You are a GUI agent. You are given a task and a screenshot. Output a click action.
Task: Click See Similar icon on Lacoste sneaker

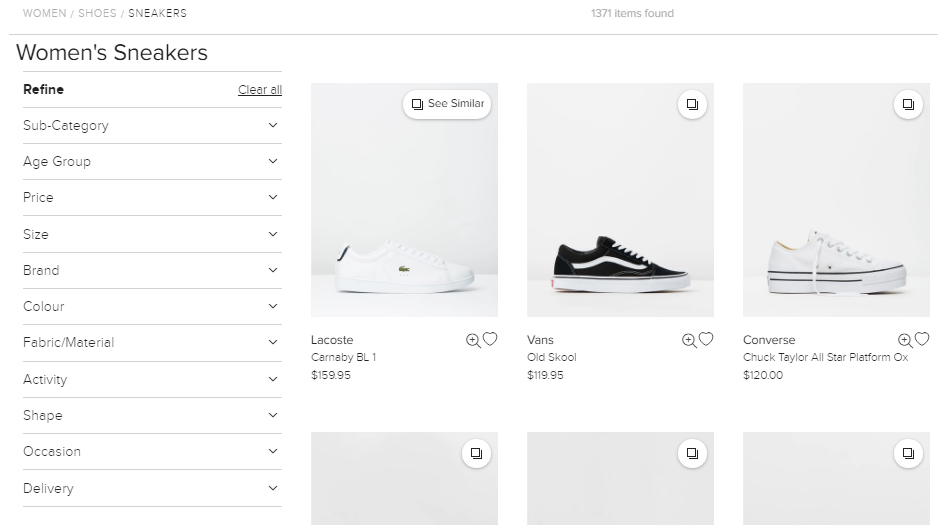click(x=447, y=104)
